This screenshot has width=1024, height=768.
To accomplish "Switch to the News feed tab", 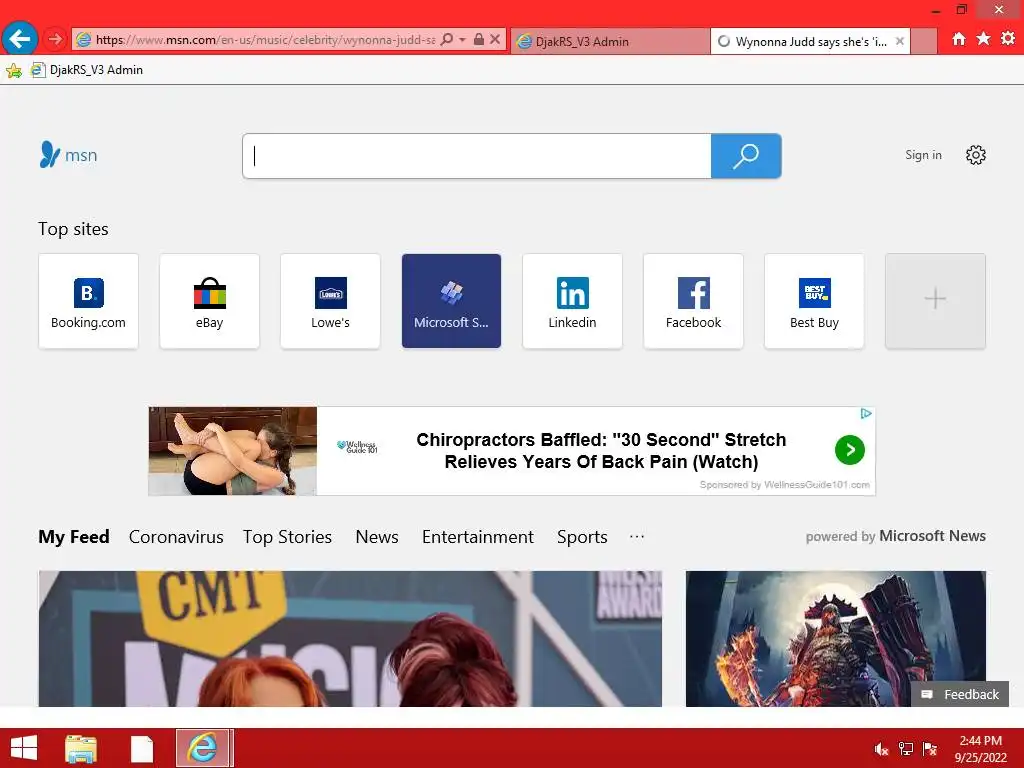I will pyautogui.click(x=377, y=537).
